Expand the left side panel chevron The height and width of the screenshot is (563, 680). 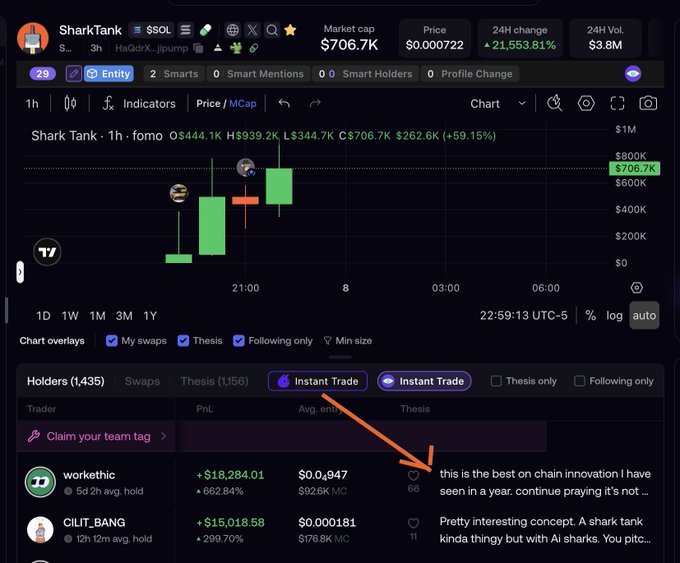[x=20, y=272]
